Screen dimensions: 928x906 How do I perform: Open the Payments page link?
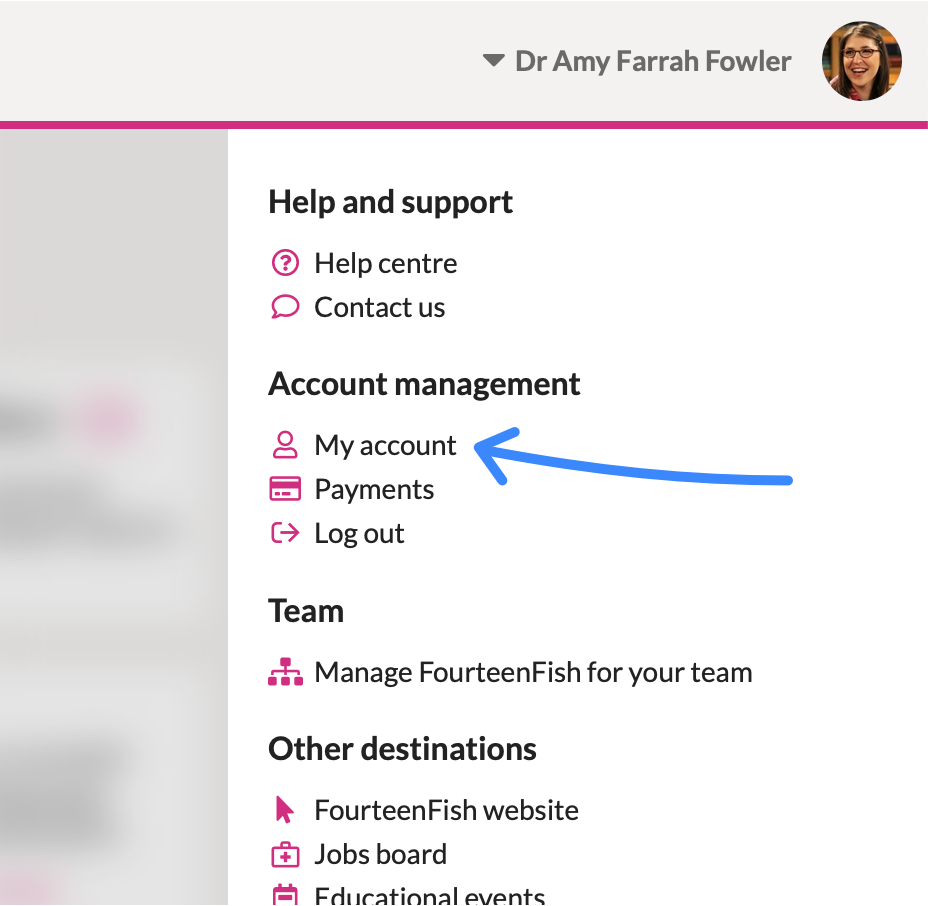374,490
